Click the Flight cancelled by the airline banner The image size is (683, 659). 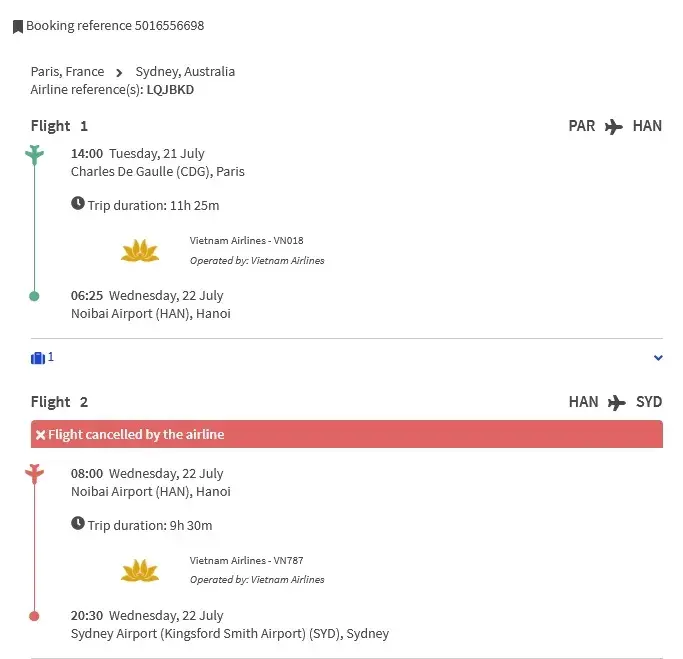pyautogui.click(x=346, y=434)
